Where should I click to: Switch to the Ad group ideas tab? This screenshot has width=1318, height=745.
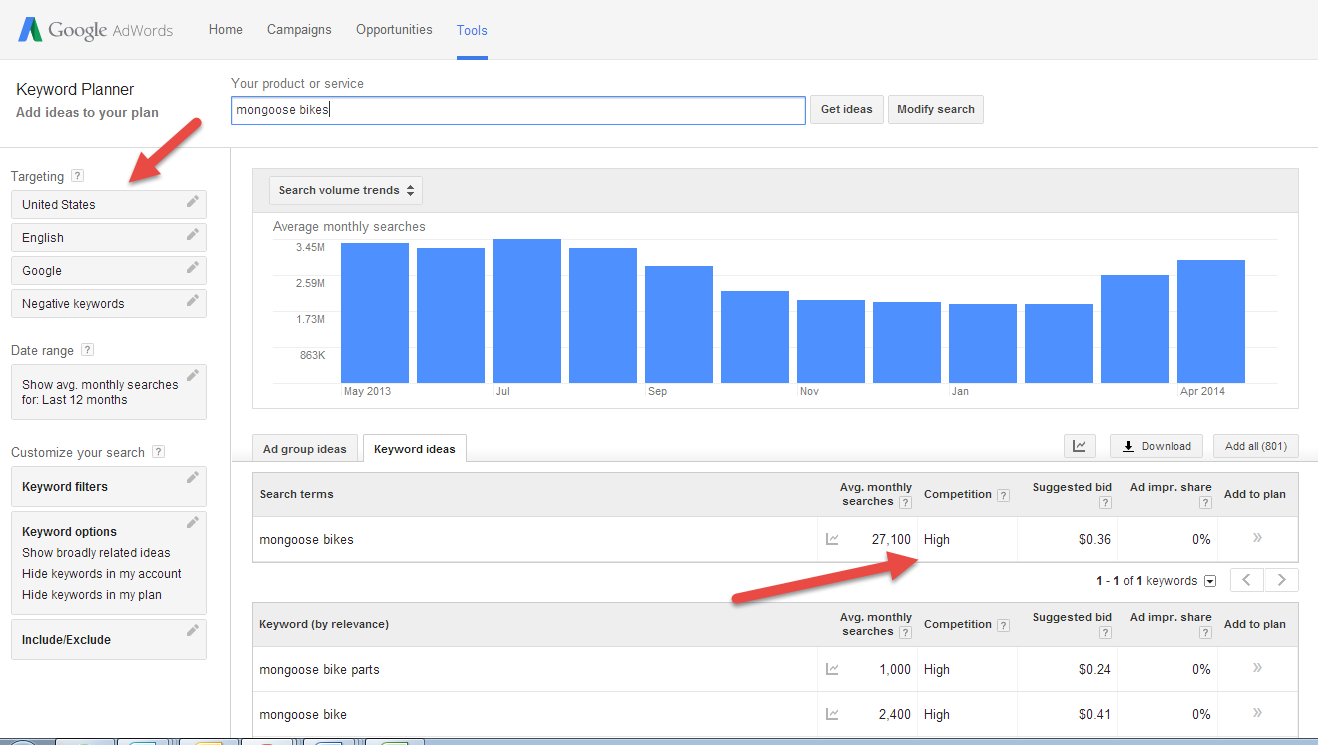click(x=304, y=449)
